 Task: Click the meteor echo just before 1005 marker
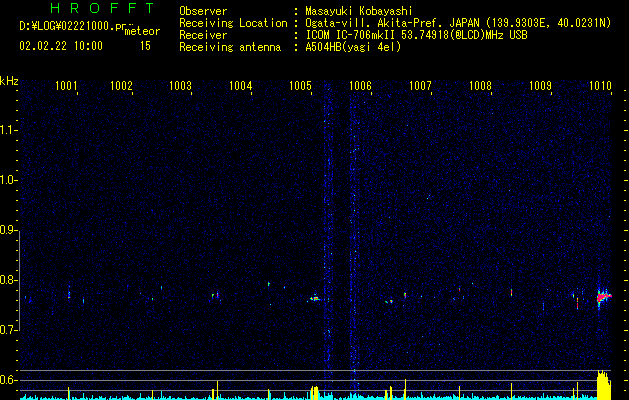click(x=314, y=298)
